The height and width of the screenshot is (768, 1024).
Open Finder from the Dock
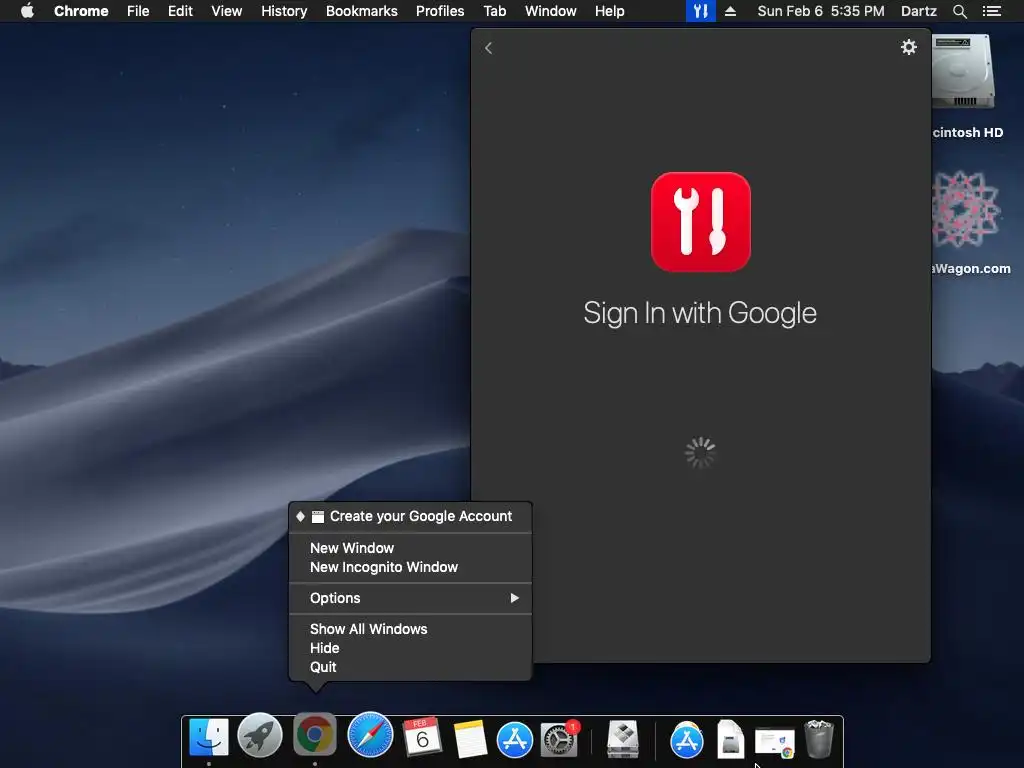pos(209,737)
